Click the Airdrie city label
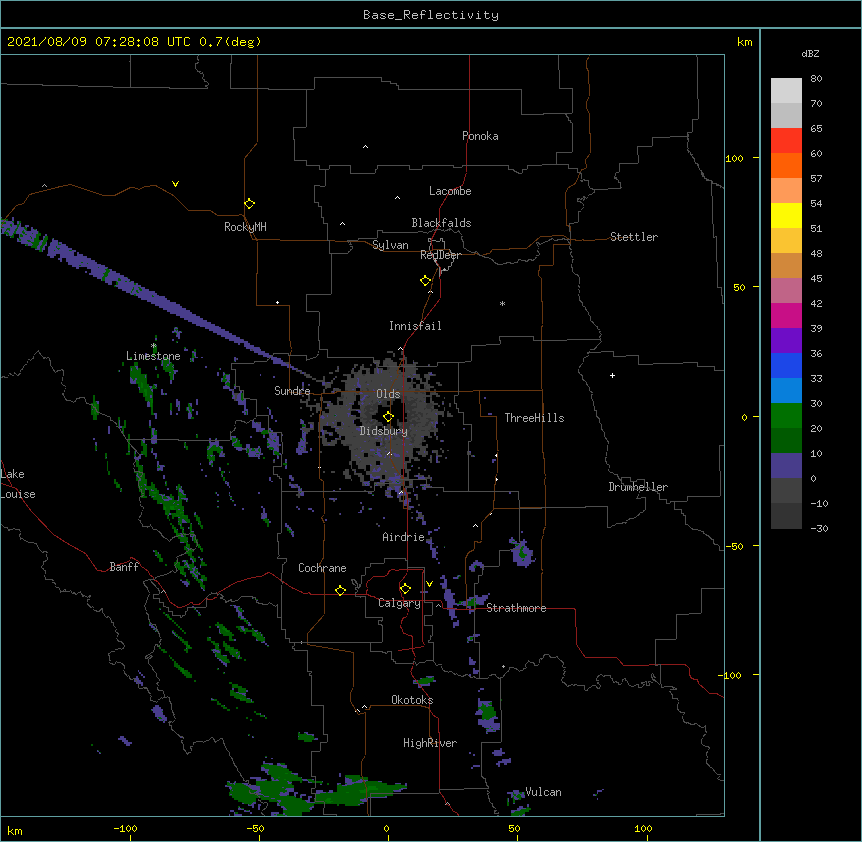Viewport: 862px width, 842px height. point(404,537)
